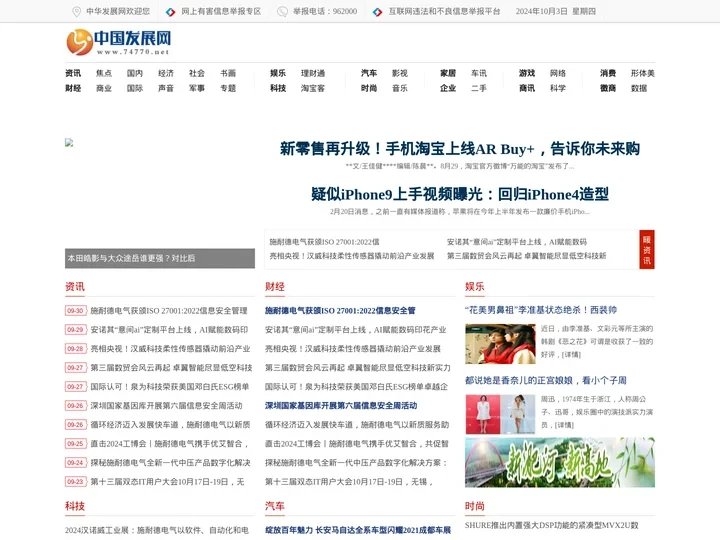Click the broken image icon above the carousel
This screenshot has width=720, height=540.
69,142
